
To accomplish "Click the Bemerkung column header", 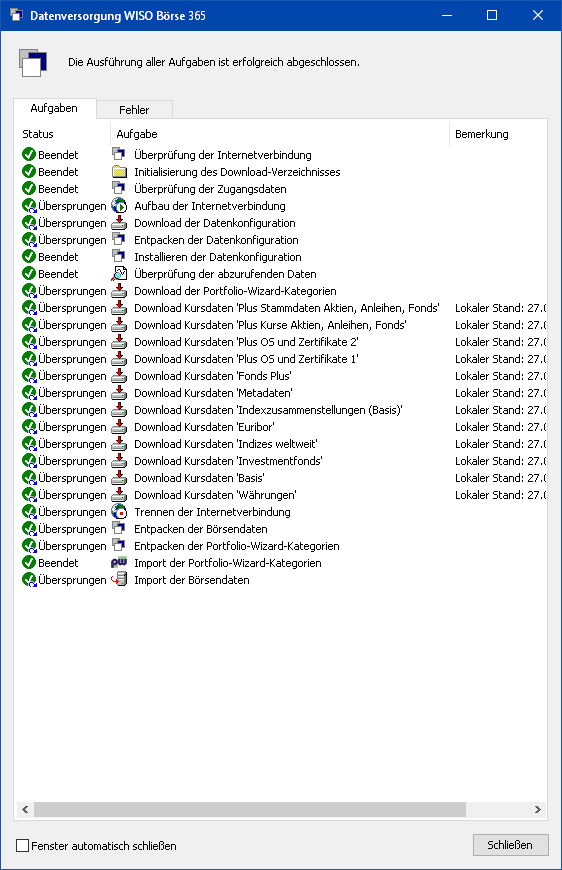I will 498,134.
